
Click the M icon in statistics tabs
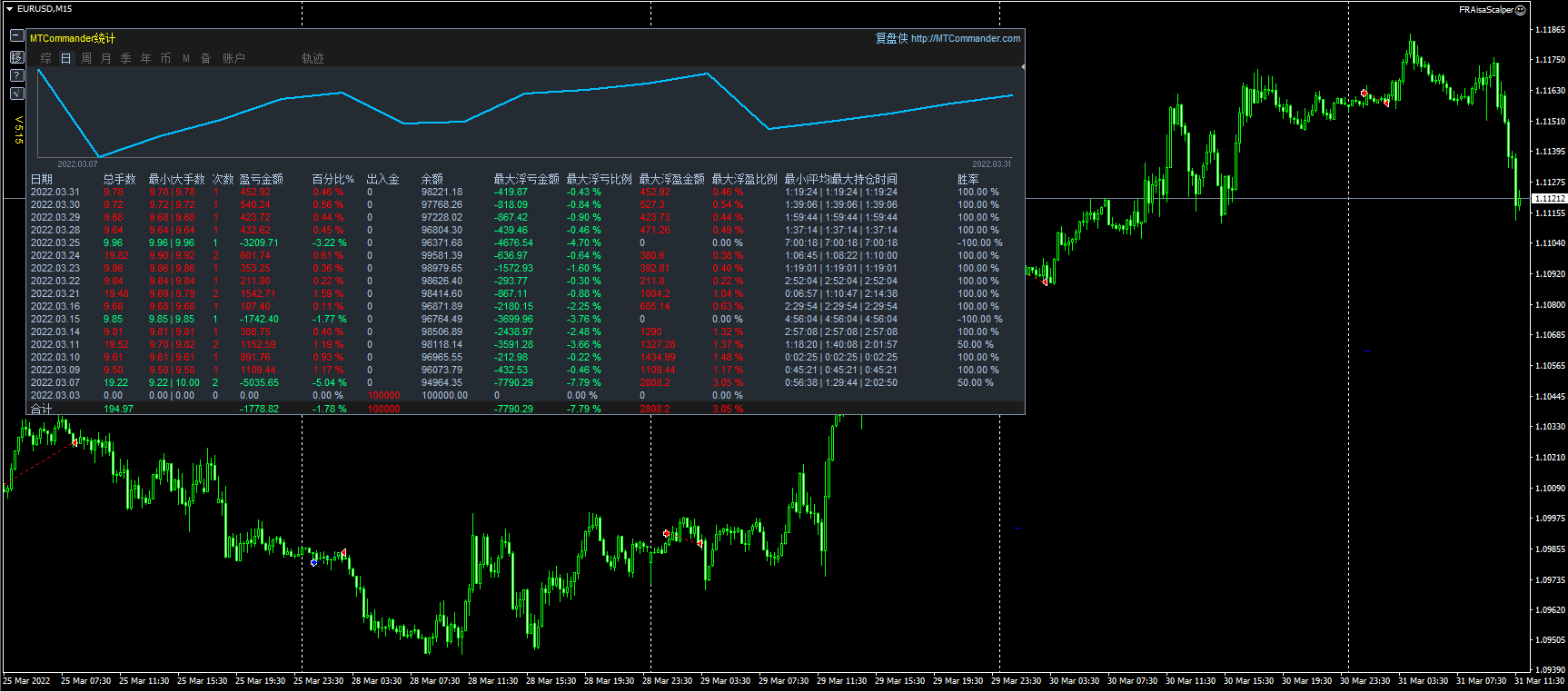[x=186, y=58]
